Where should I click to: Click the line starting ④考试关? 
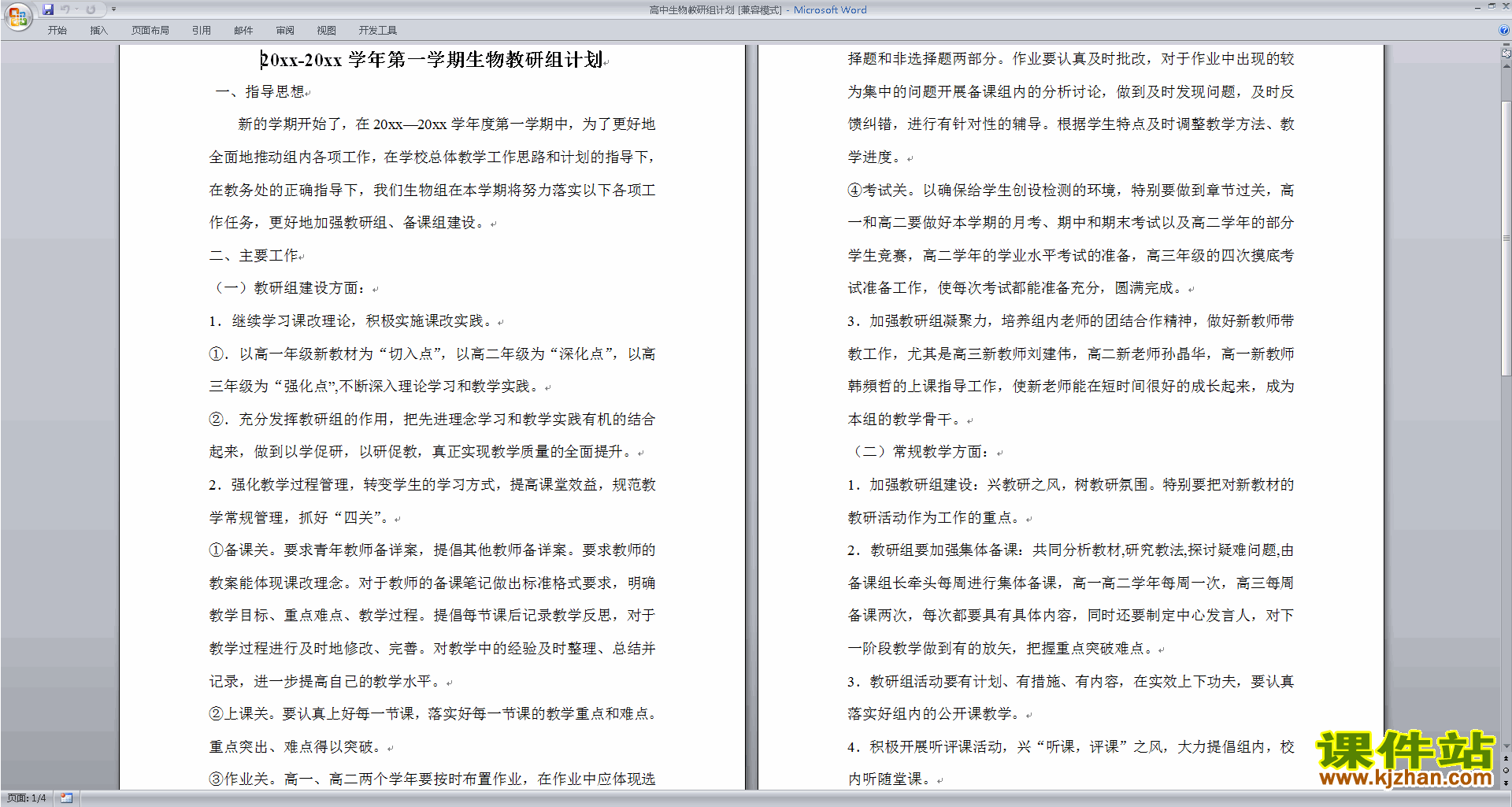[x=1070, y=191]
